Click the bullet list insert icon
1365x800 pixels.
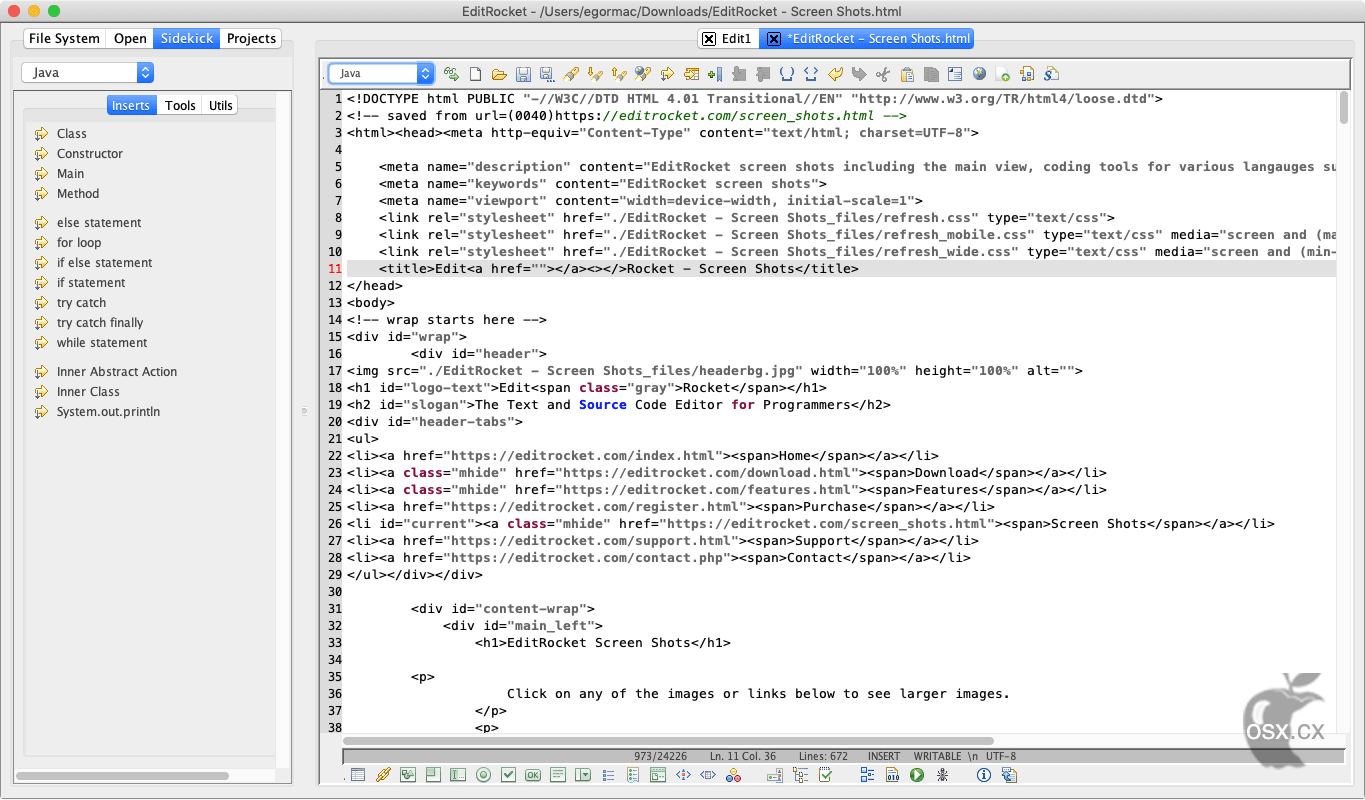(x=608, y=775)
